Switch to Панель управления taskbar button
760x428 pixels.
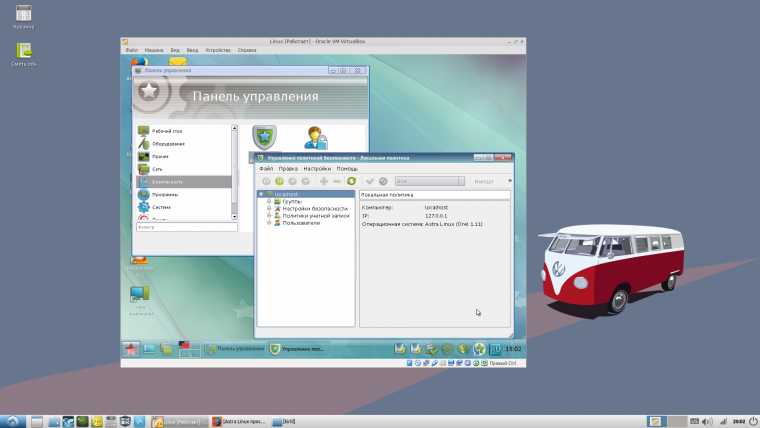click(234, 348)
